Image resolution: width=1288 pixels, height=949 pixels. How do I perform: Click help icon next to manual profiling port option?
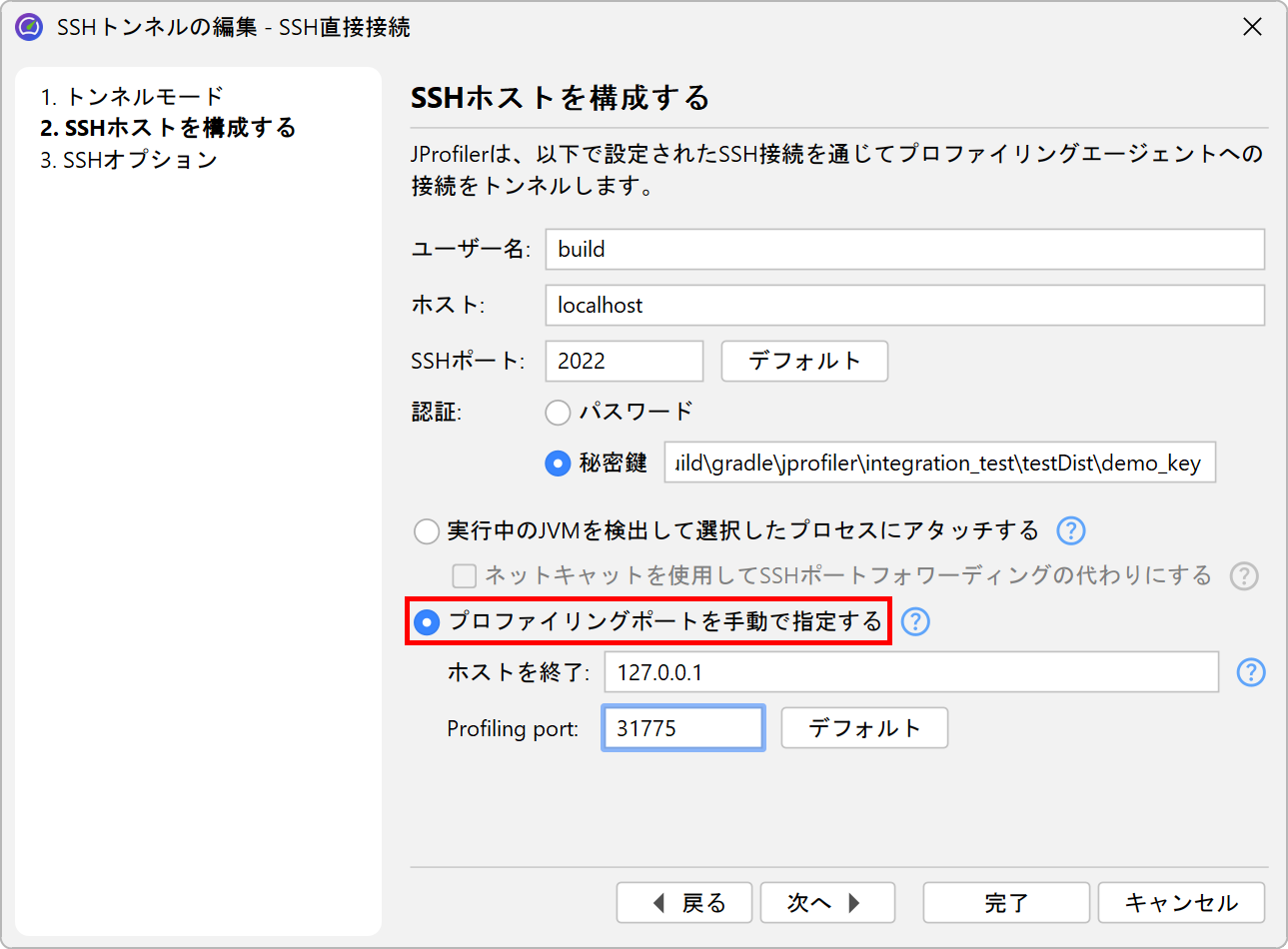click(x=915, y=621)
